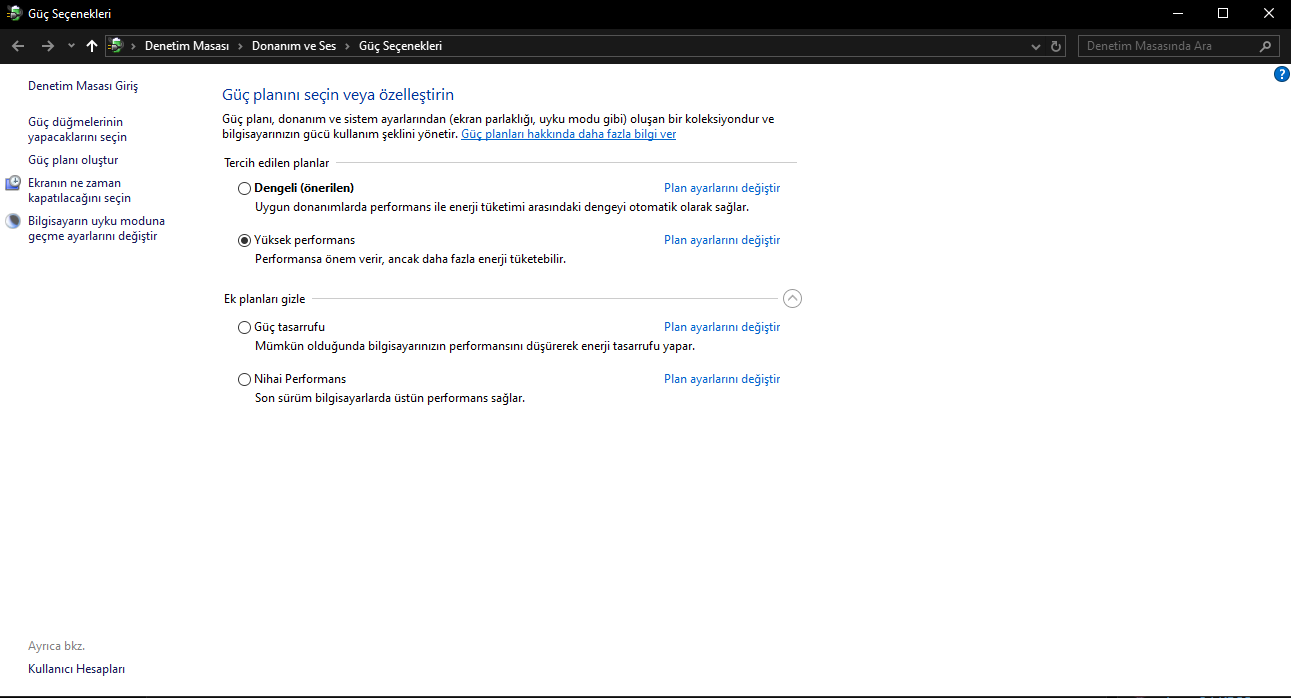This screenshot has width=1291, height=698.
Task: Open Güç planları hakkında daha fazla bilgi link
Action: [x=568, y=134]
